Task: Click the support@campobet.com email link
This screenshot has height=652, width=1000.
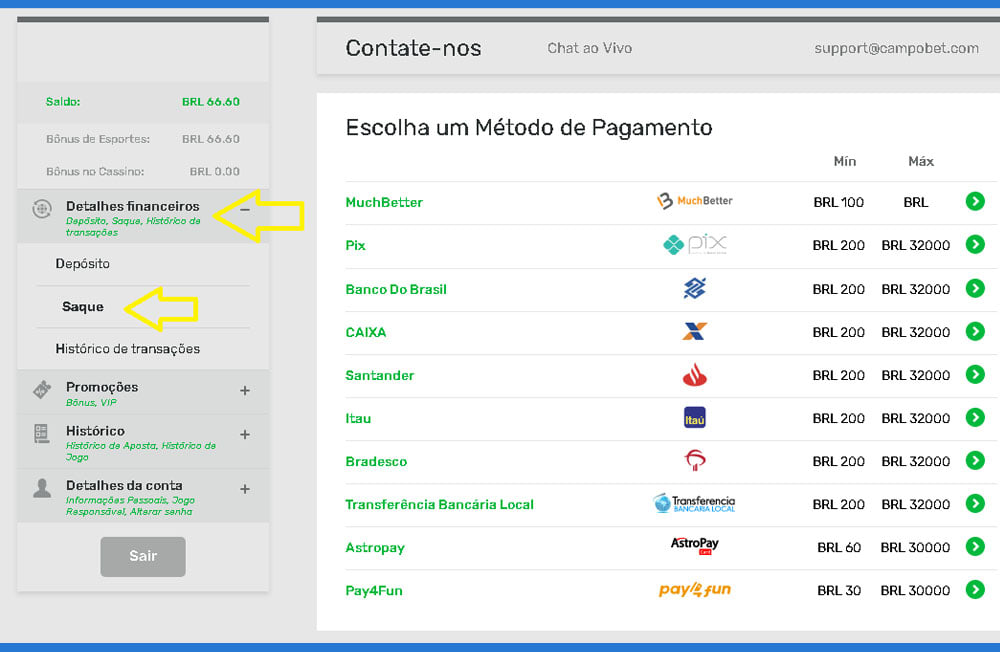Action: point(896,48)
